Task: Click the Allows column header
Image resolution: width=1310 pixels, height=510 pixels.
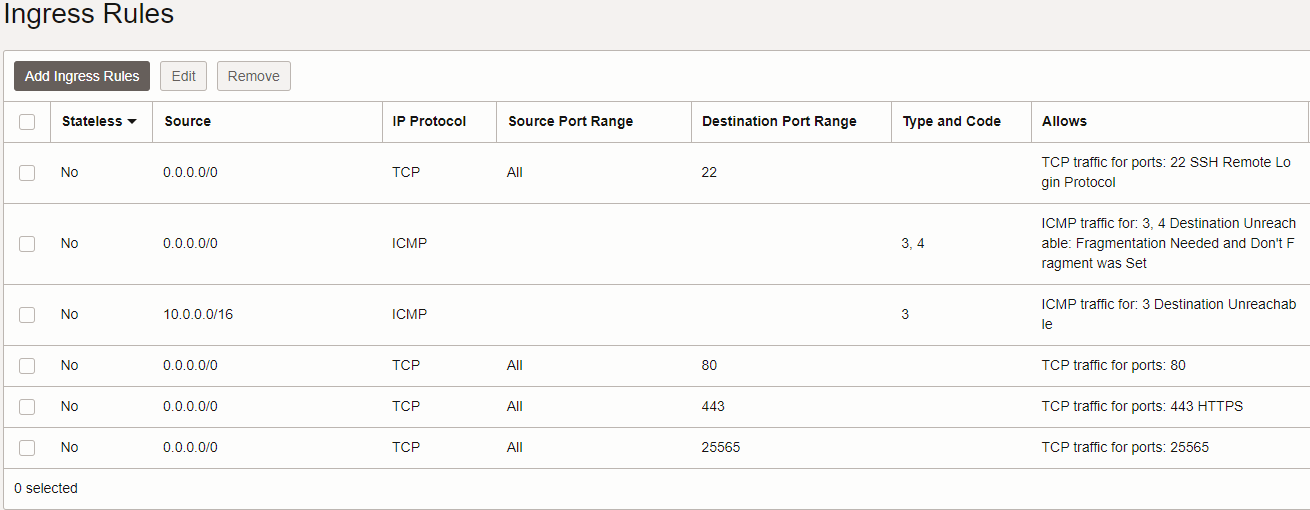Action: tap(1064, 121)
